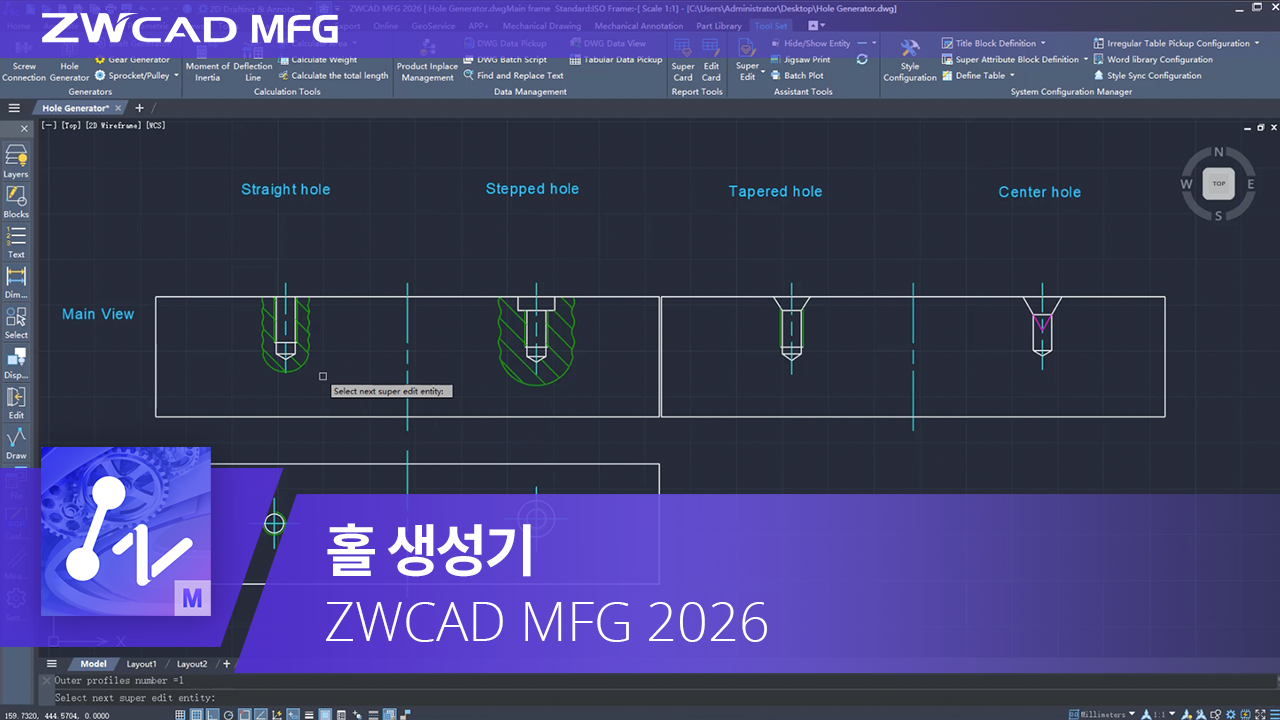Image resolution: width=1280 pixels, height=720 pixels.
Task: Expand the Define Table dropdown arrow
Action: coord(1012,76)
